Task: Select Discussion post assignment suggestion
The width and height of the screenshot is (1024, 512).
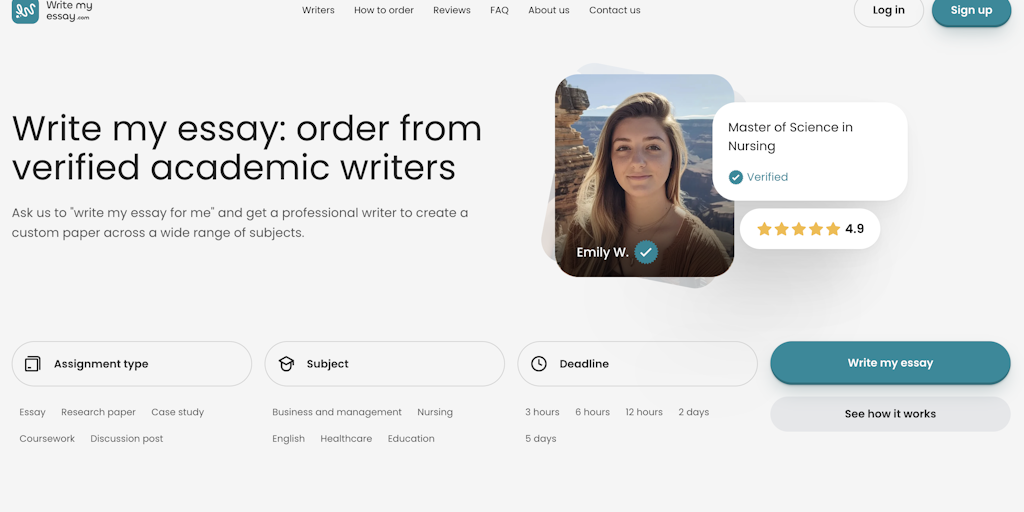Action: pyautogui.click(x=127, y=439)
